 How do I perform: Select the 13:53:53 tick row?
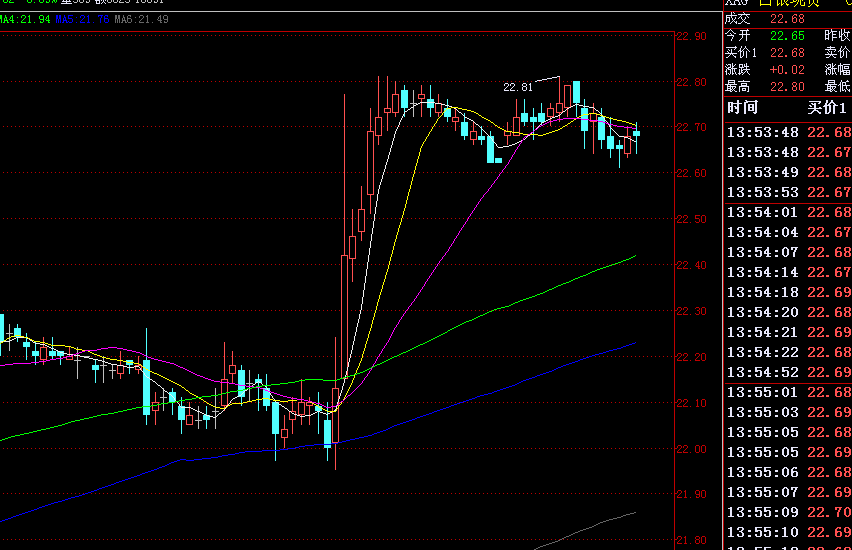(788, 192)
